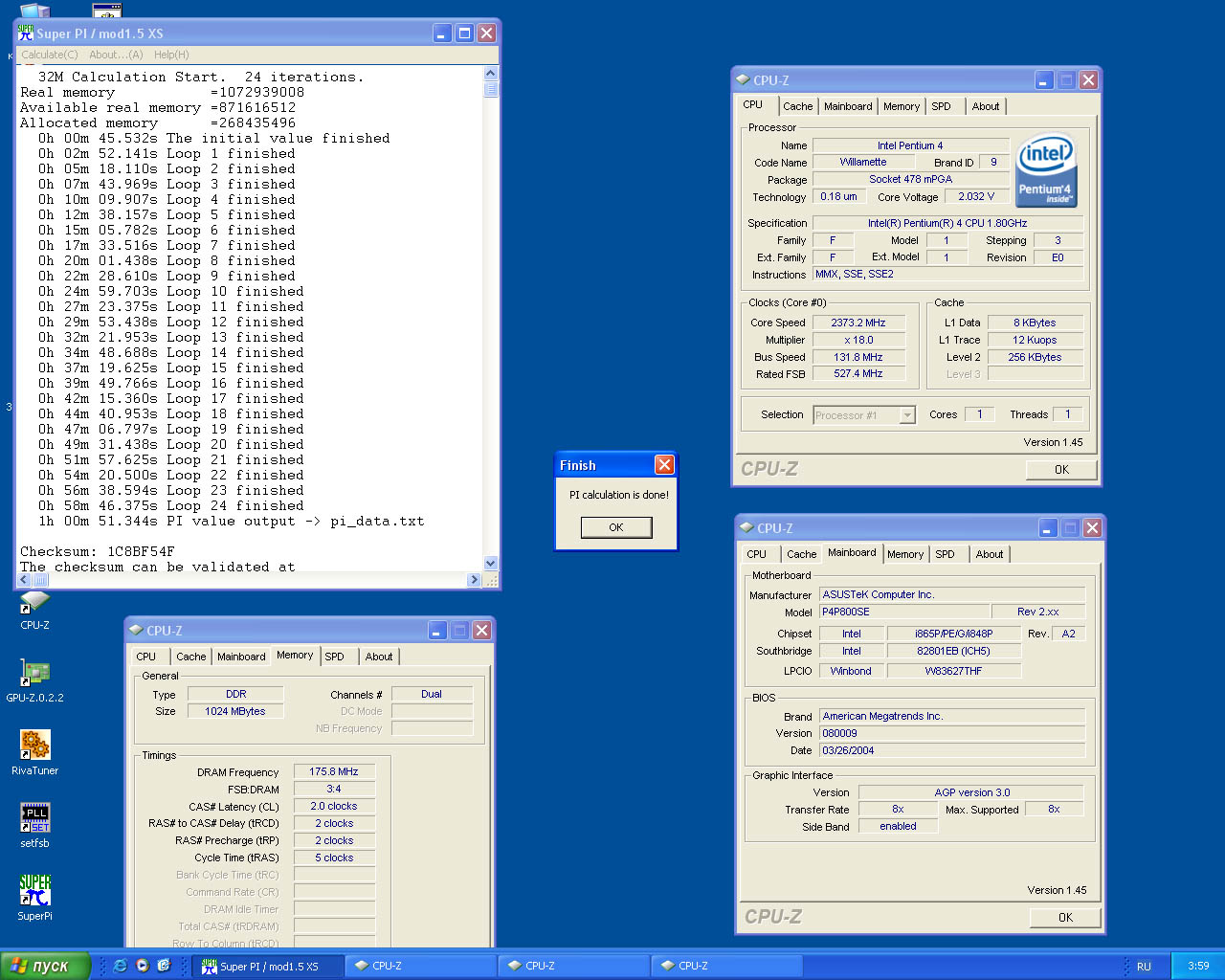
Task: Select CPU tab in CPU-Z Memory window
Action: (145, 657)
